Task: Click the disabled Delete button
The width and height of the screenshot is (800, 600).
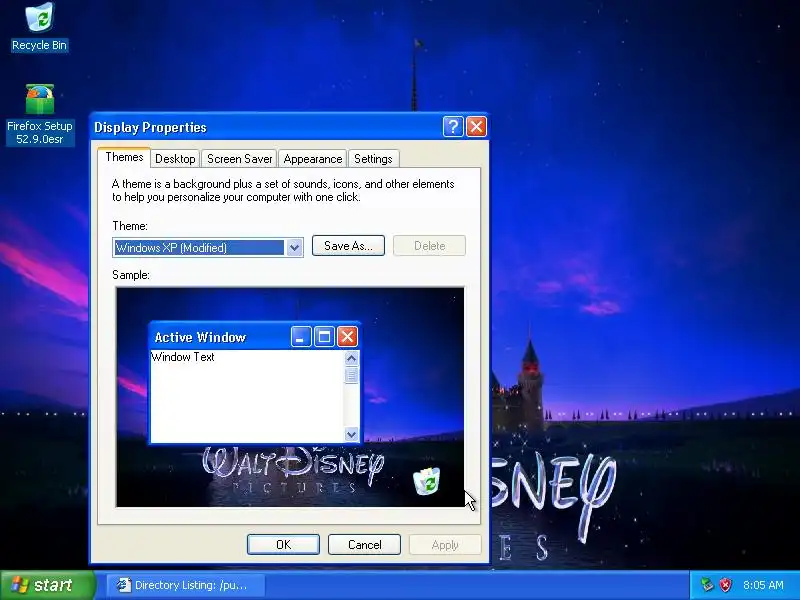Action: coord(429,246)
